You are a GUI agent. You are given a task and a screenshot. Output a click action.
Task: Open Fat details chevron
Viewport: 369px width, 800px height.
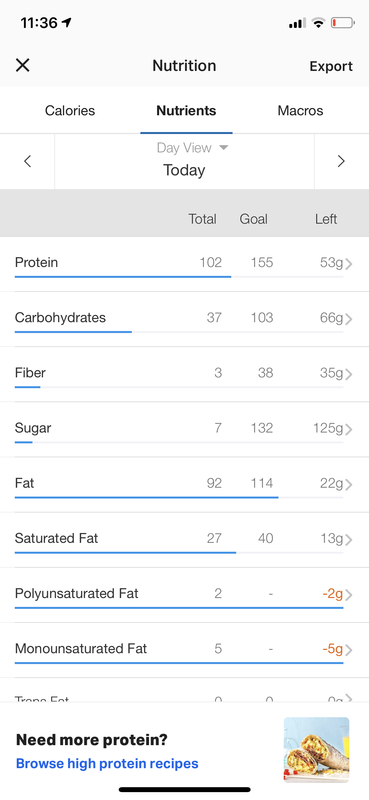coord(349,484)
